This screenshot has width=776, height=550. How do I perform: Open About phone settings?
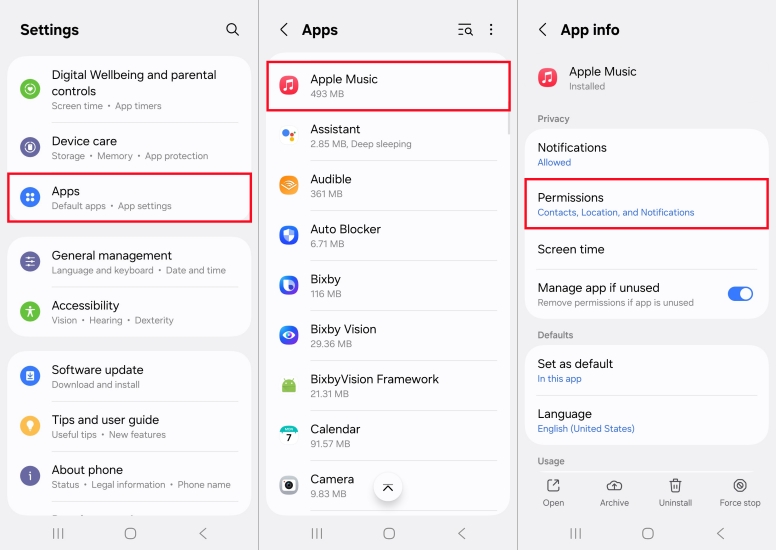tap(130, 476)
